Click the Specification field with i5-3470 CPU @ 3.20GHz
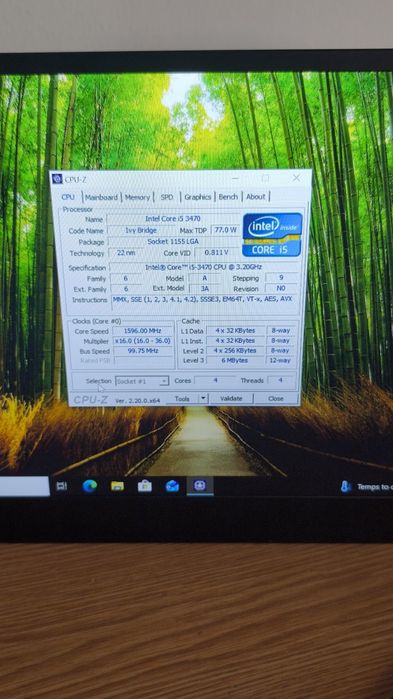The image size is (393, 699). tap(203, 267)
